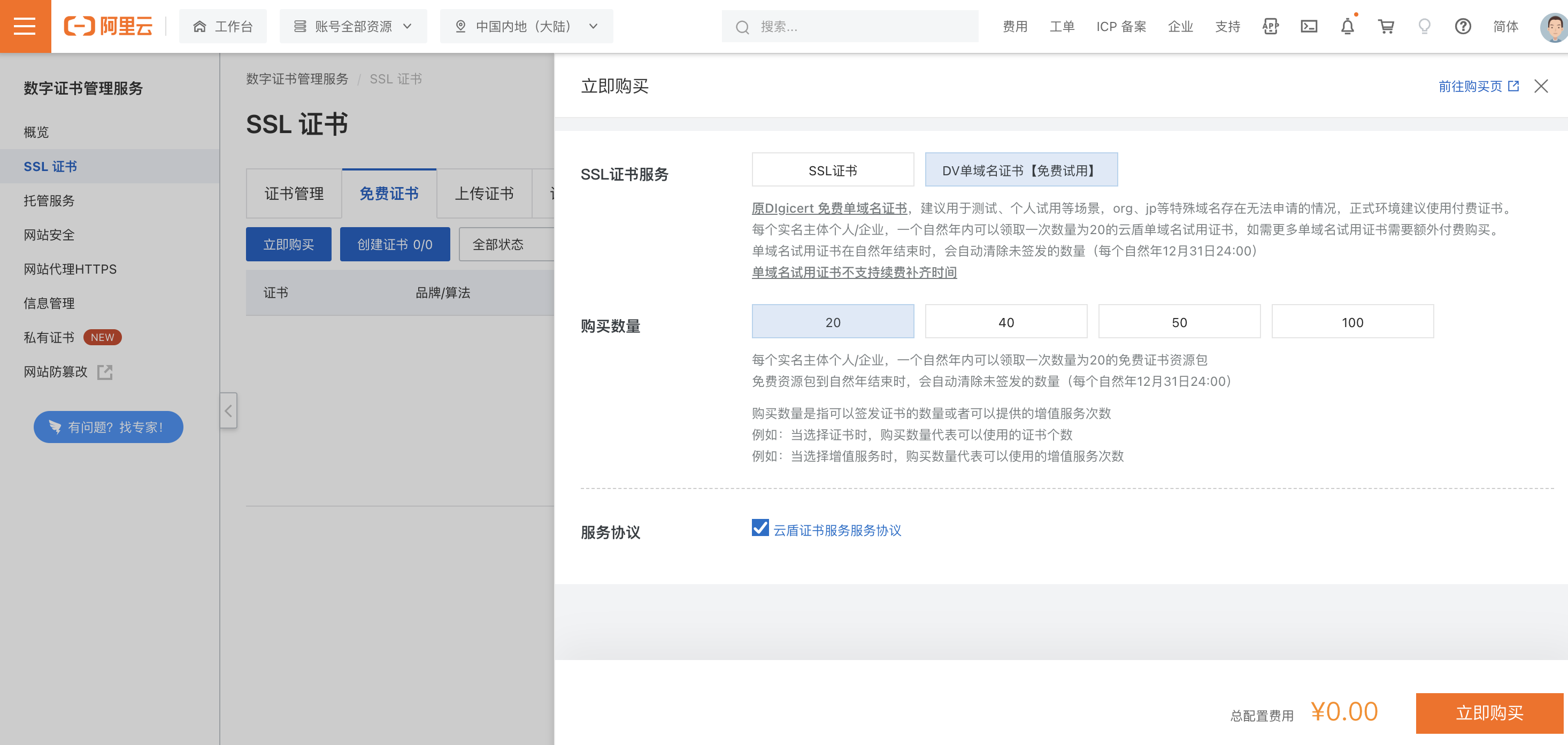Collapse the left sidebar panel
1568x745 pixels.
pyautogui.click(x=228, y=410)
